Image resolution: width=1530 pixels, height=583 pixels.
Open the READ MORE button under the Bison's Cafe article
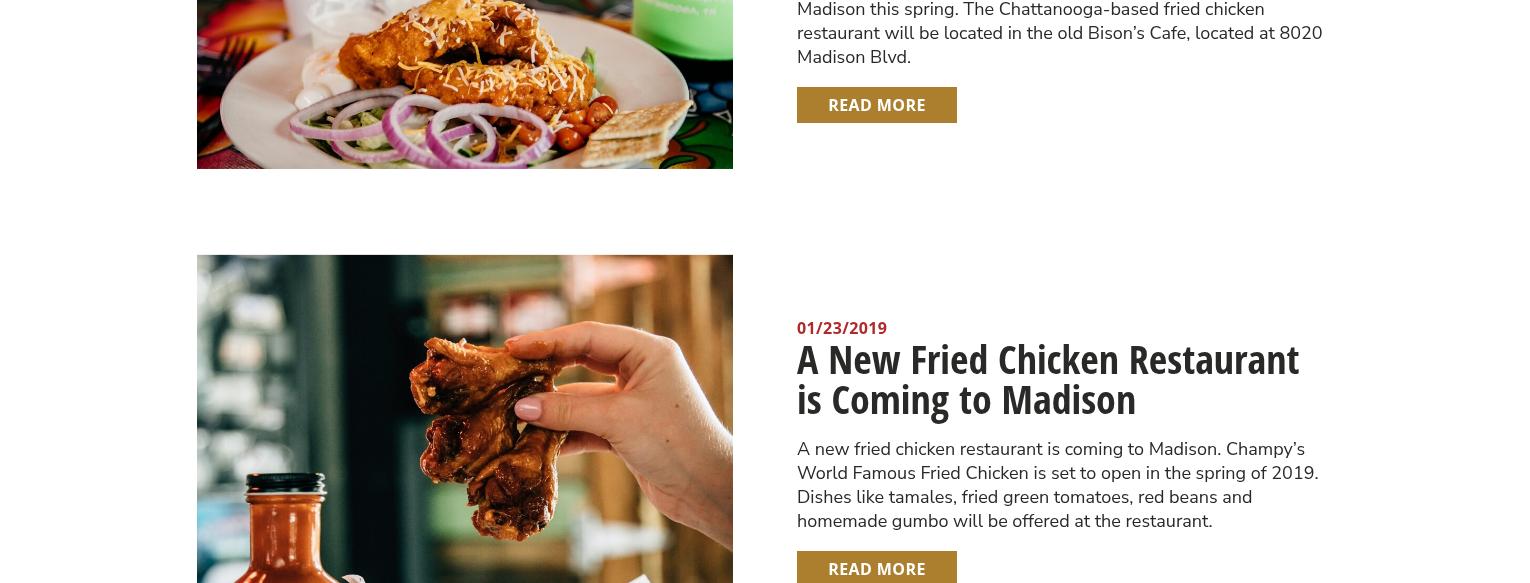point(876,105)
